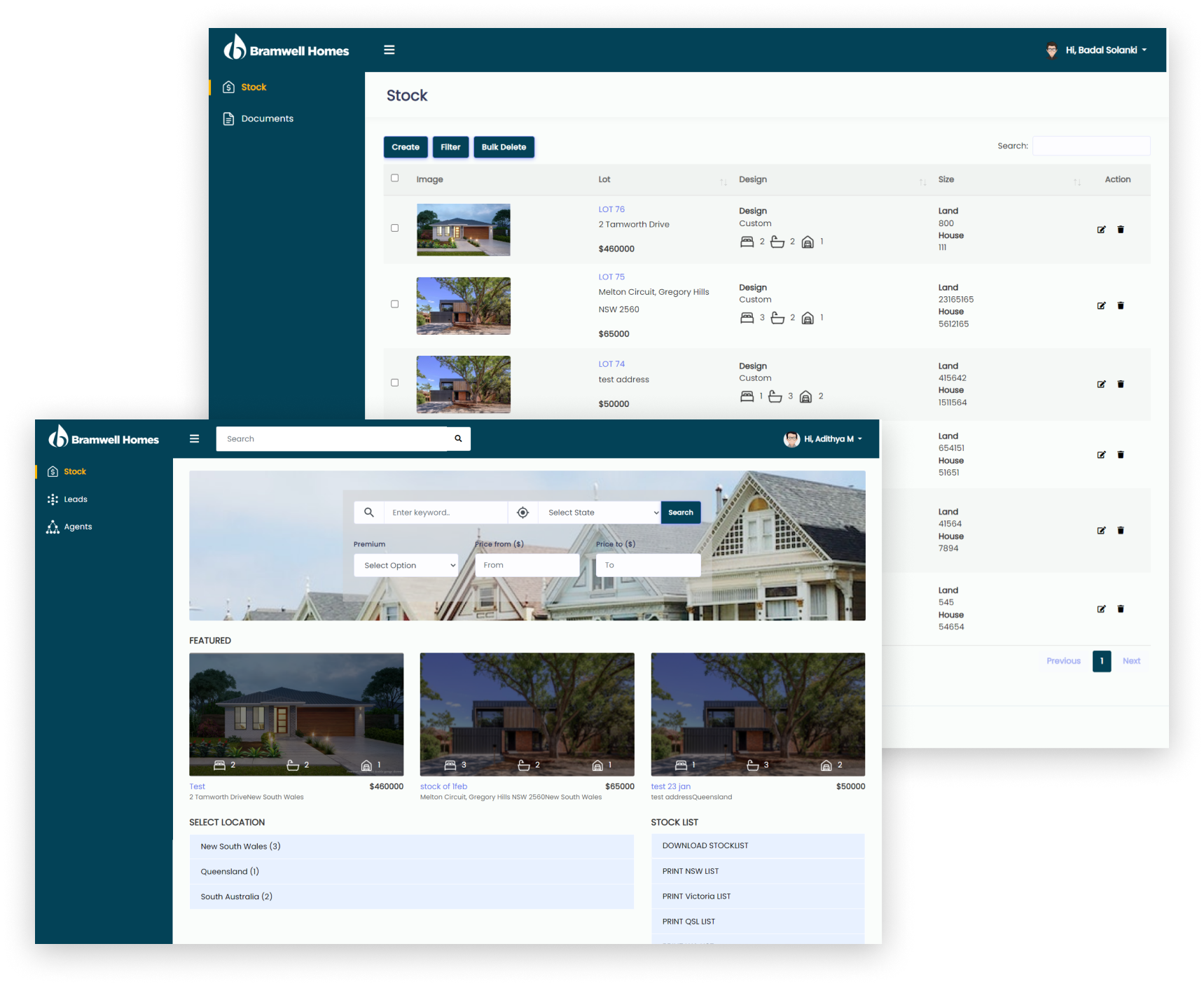This screenshot has width=1204, height=986.
Task: Click the delete trash icon for LOT 74
Action: [x=1121, y=384]
